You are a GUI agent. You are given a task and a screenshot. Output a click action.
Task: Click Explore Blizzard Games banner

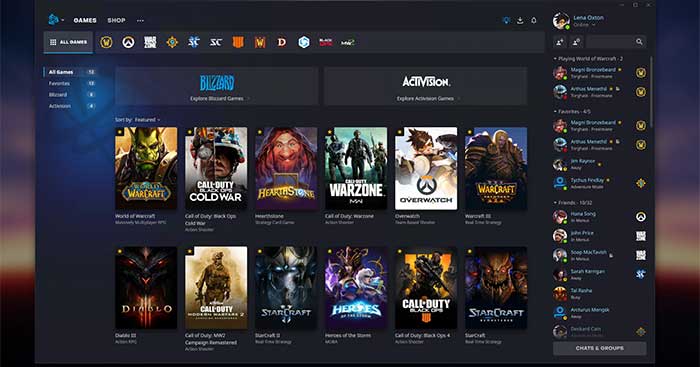pos(217,86)
